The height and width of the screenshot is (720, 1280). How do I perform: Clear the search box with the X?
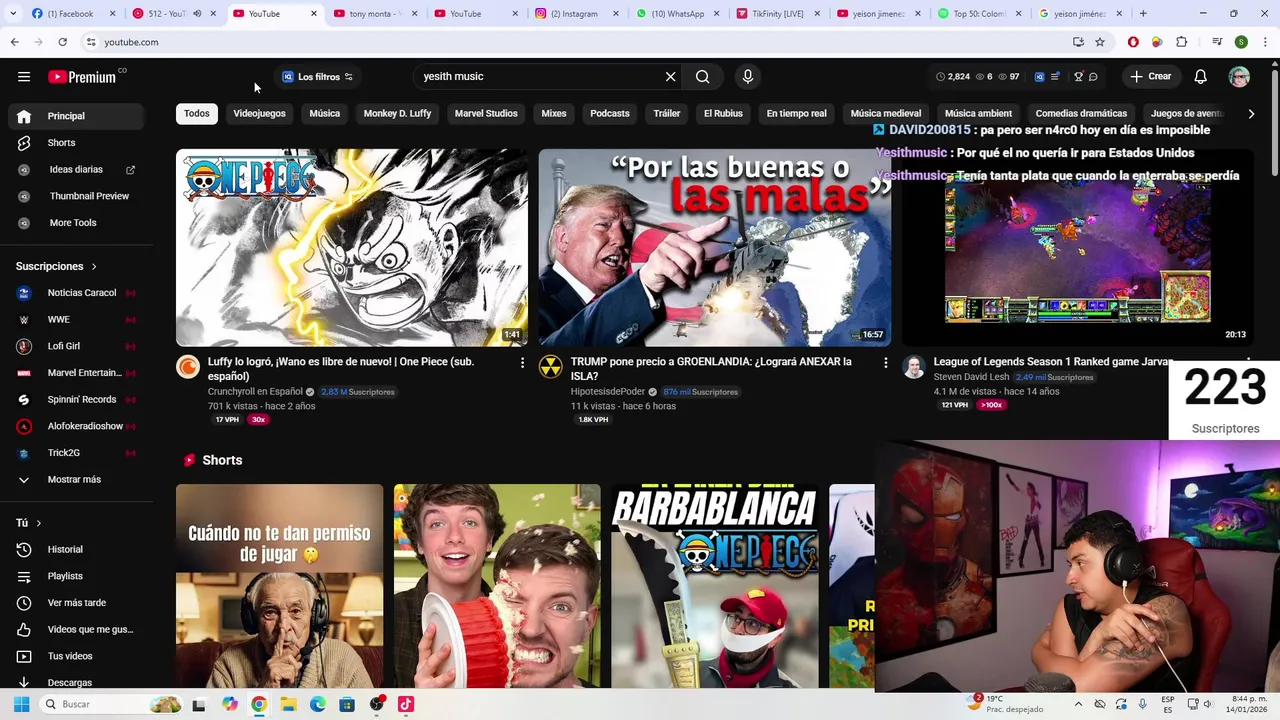click(x=670, y=77)
